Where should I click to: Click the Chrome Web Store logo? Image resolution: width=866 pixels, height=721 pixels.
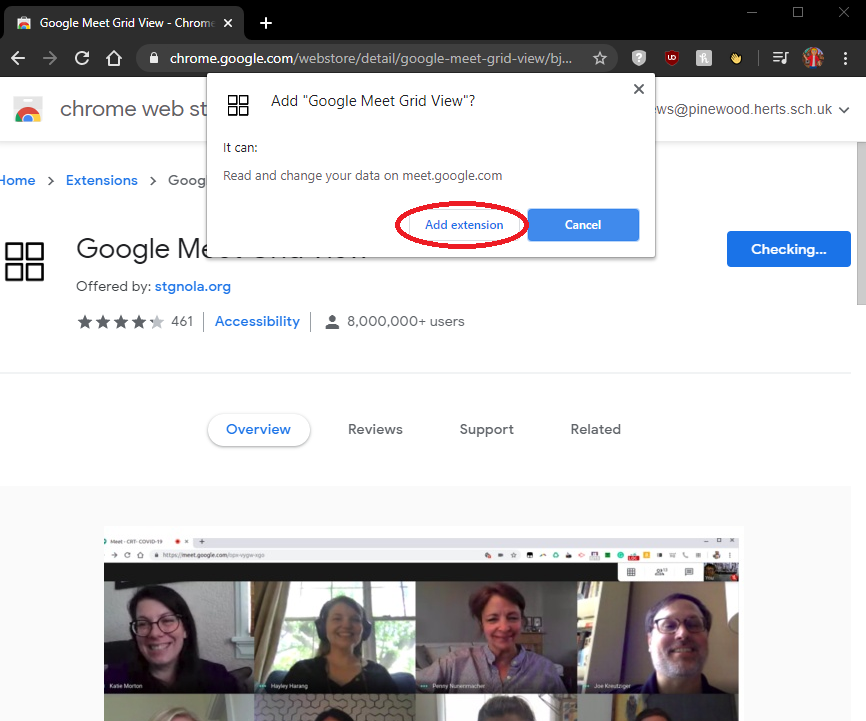pyautogui.click(x=28, y=109)
